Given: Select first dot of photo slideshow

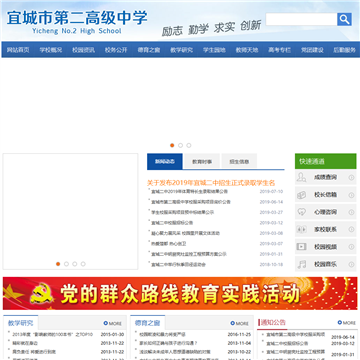Looking at the screenshot, I should (x=58, y=264).
